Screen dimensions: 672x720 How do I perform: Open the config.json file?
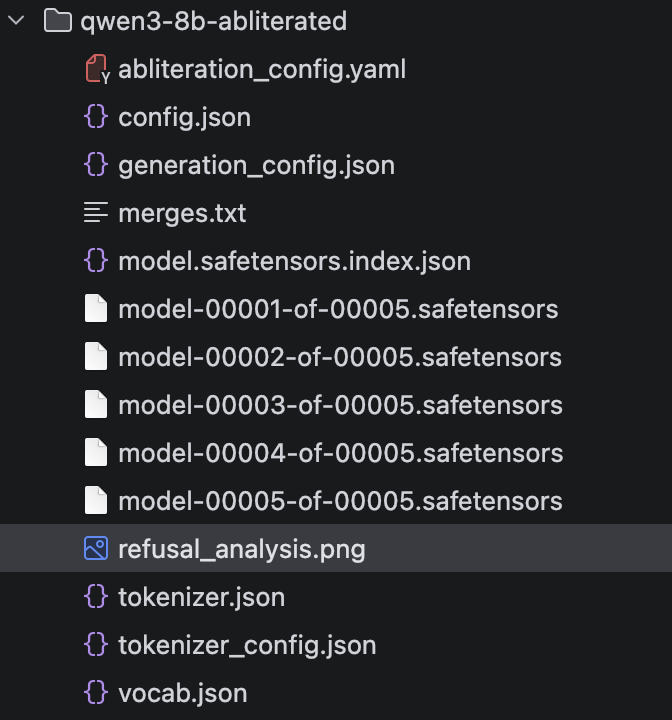(x=184, y=117)
